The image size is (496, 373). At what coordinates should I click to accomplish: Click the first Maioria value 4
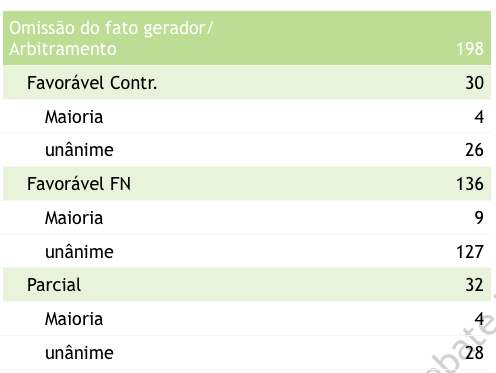479,117
